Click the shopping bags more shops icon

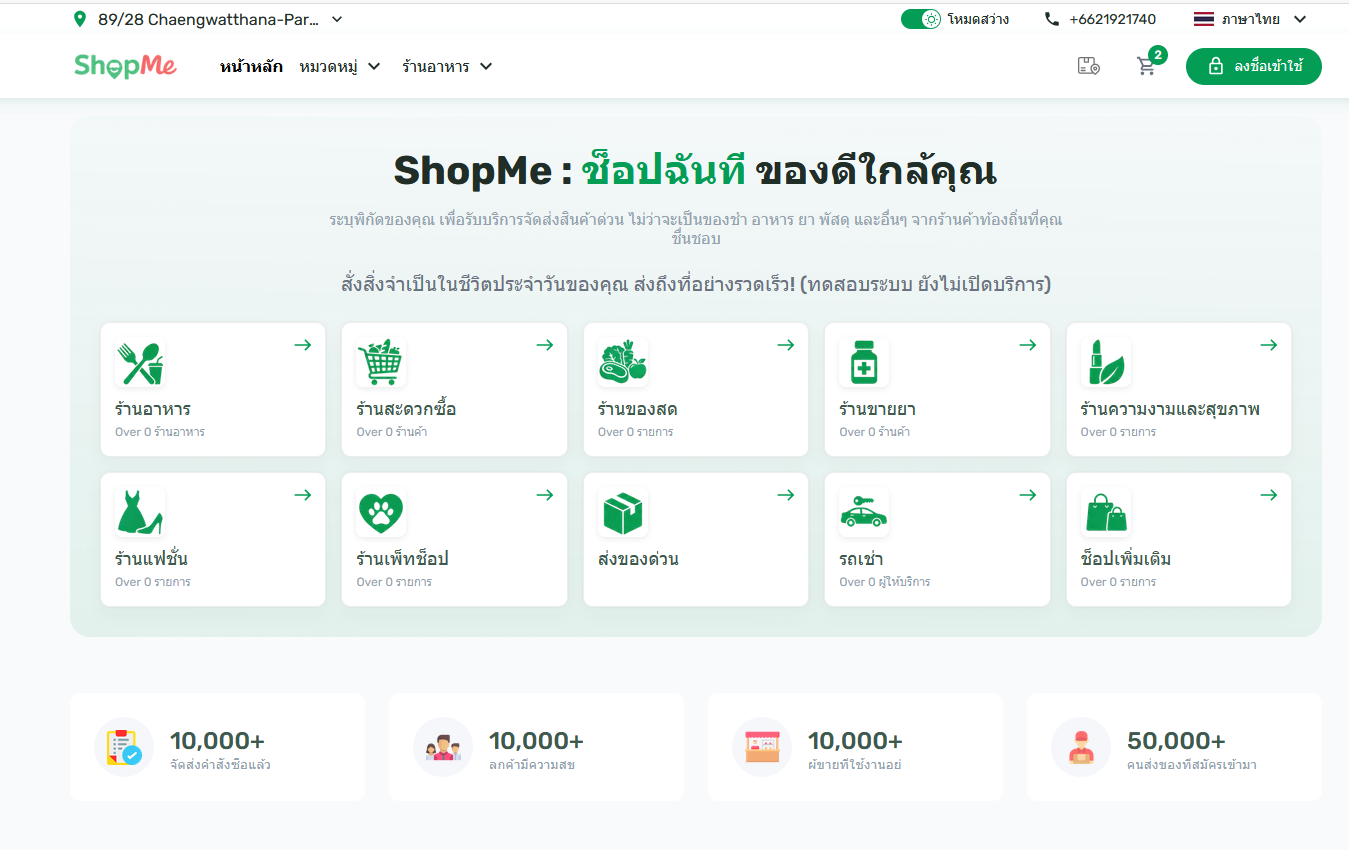coord(1106,512)
